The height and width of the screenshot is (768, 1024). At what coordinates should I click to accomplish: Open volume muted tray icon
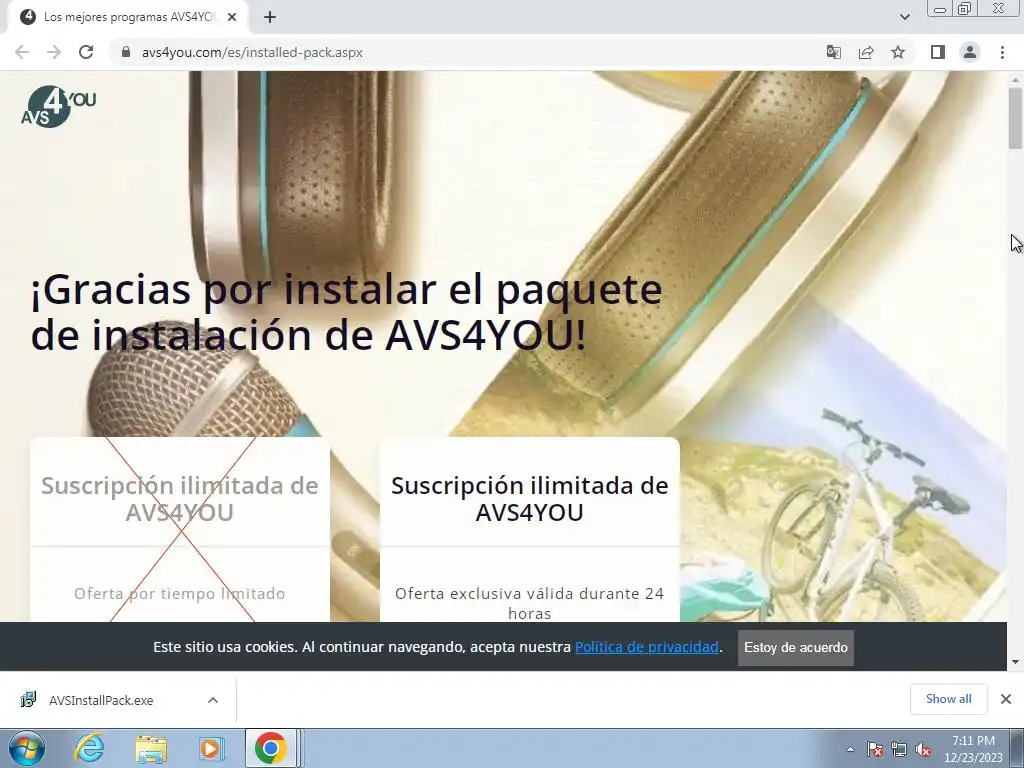pos(923,750)
